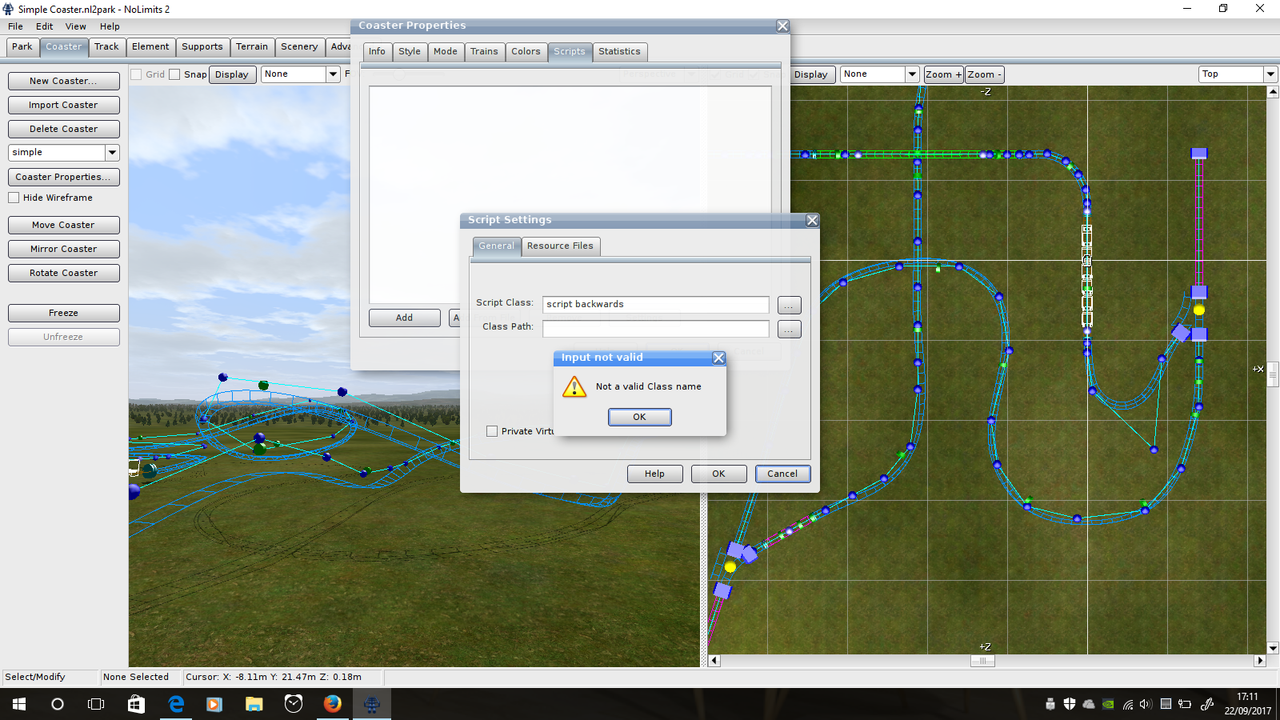Image resolution: width=1280 pixels, height=720 pixels.
Task: Click the horizontal scrollbar thumb in top view
Action: [x=983, y=661]
